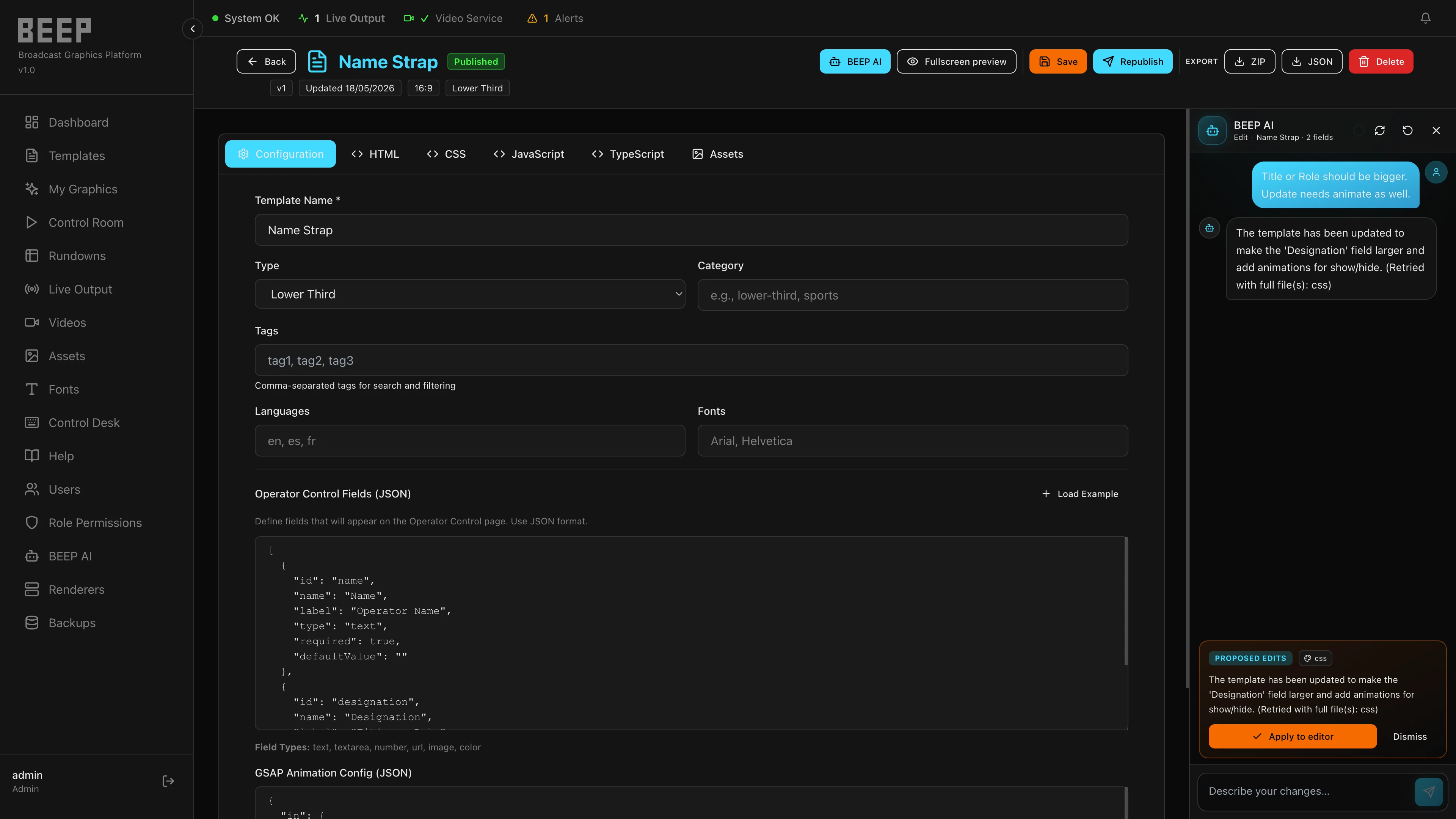The height and width of the screenshot is (819, 1456).
Task: Export the template as ZIP
Action: click(x=1250, y=61)
